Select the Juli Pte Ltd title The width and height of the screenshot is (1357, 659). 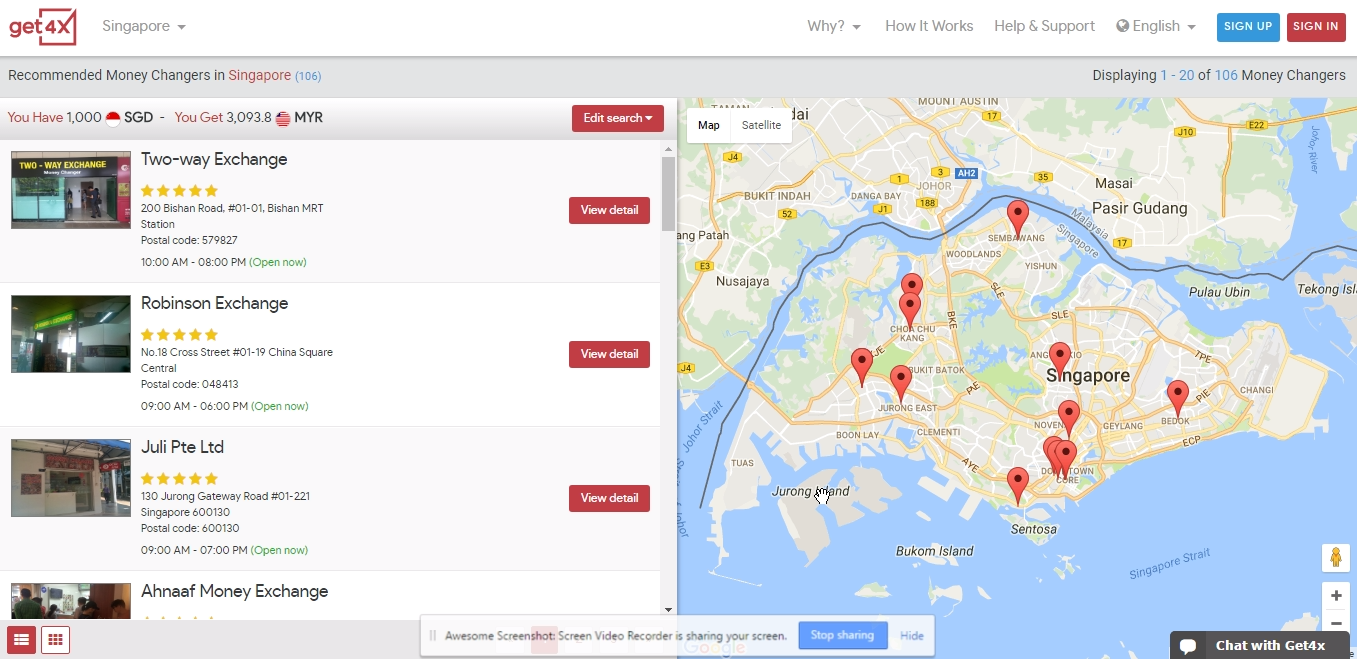click(182, 448)
